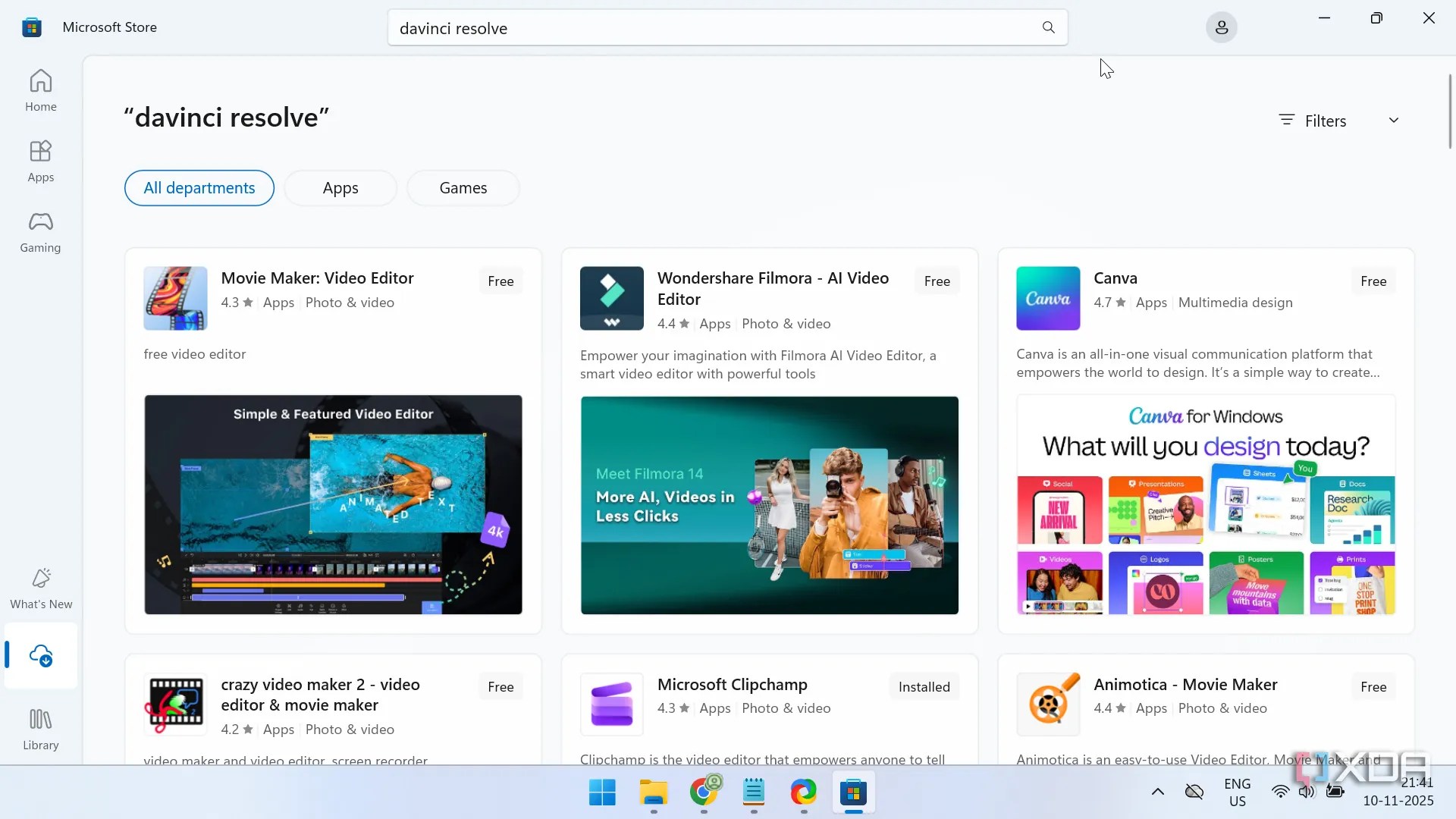Open the Library in sidebar

coord(40,729)
